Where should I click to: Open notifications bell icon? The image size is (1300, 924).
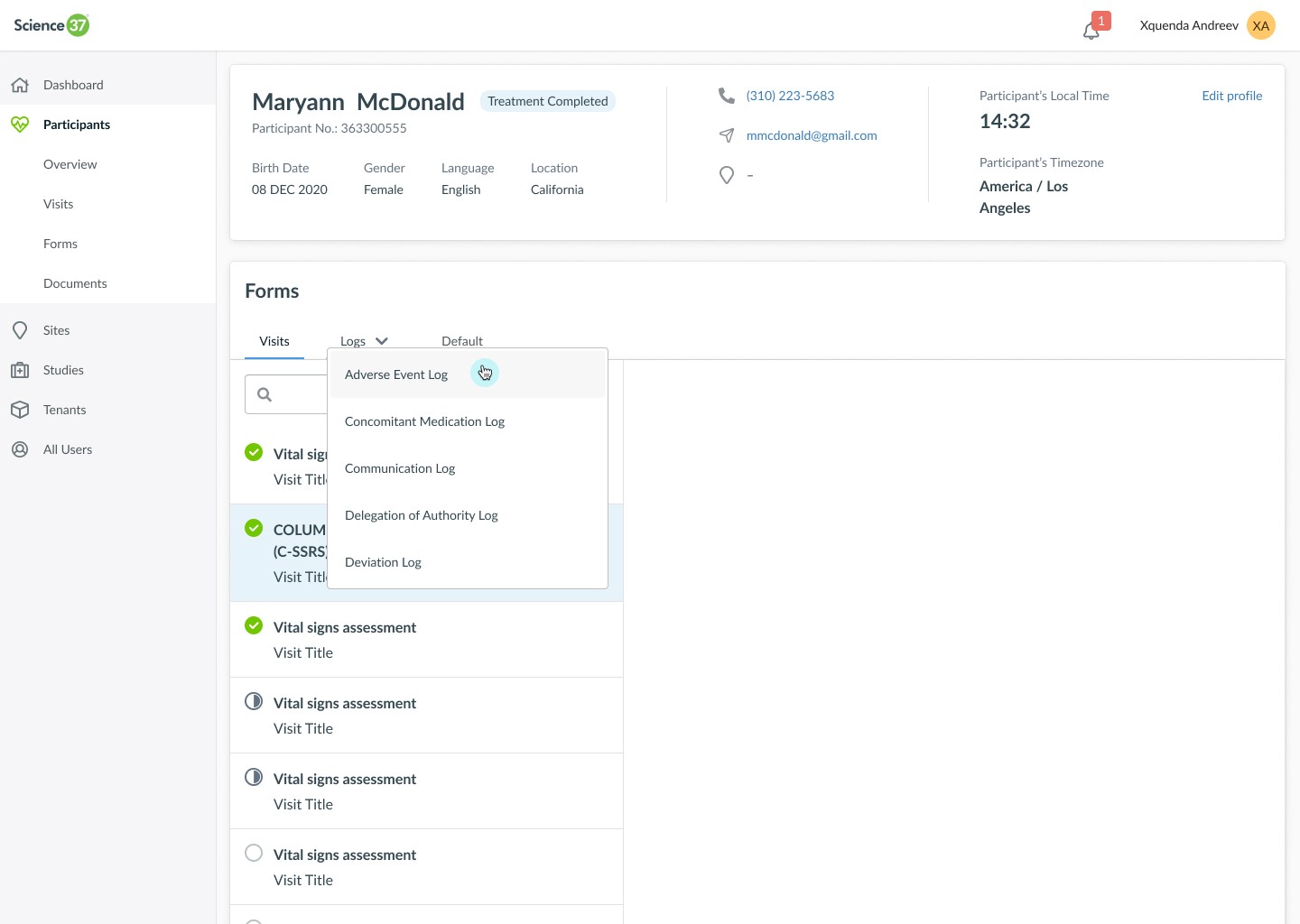[1091, 31]
